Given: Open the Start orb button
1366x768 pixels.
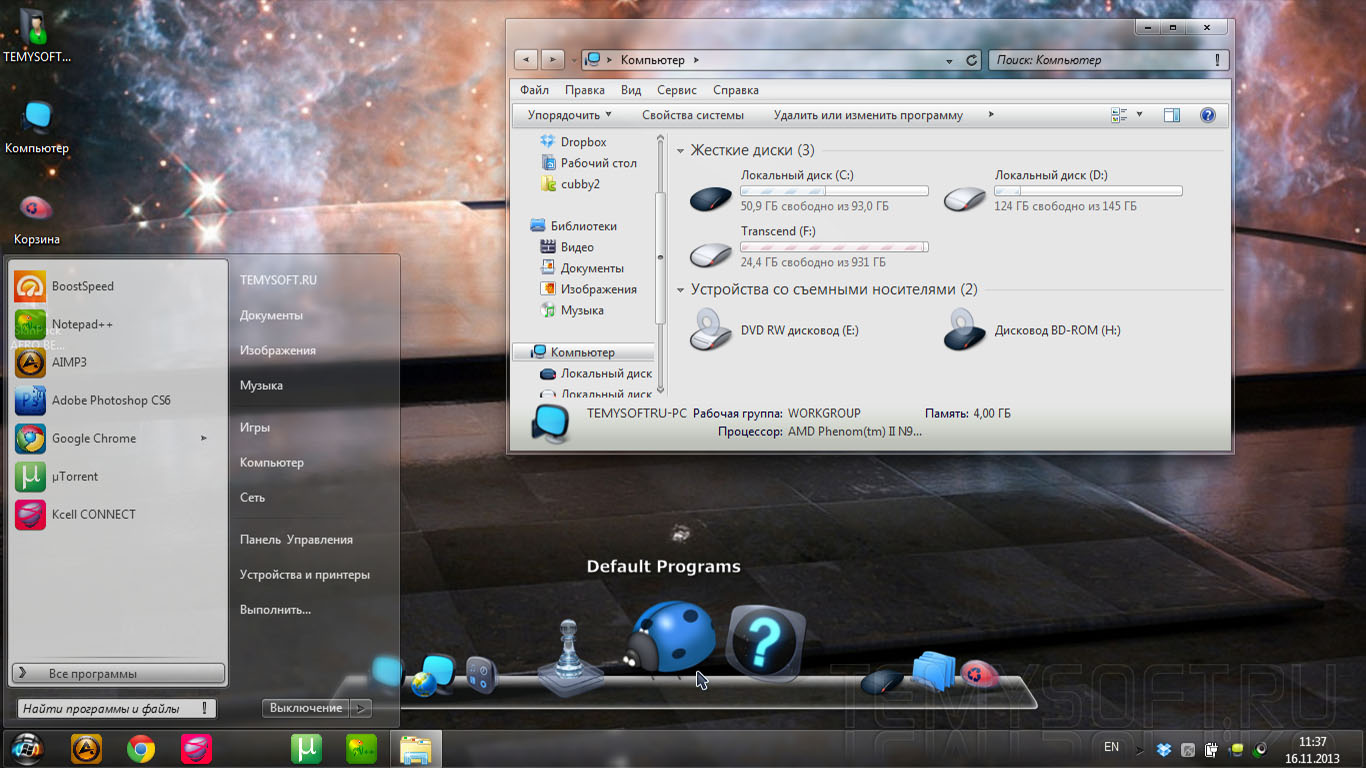Looking at the screenshot, I should click(x=27, y=749).
